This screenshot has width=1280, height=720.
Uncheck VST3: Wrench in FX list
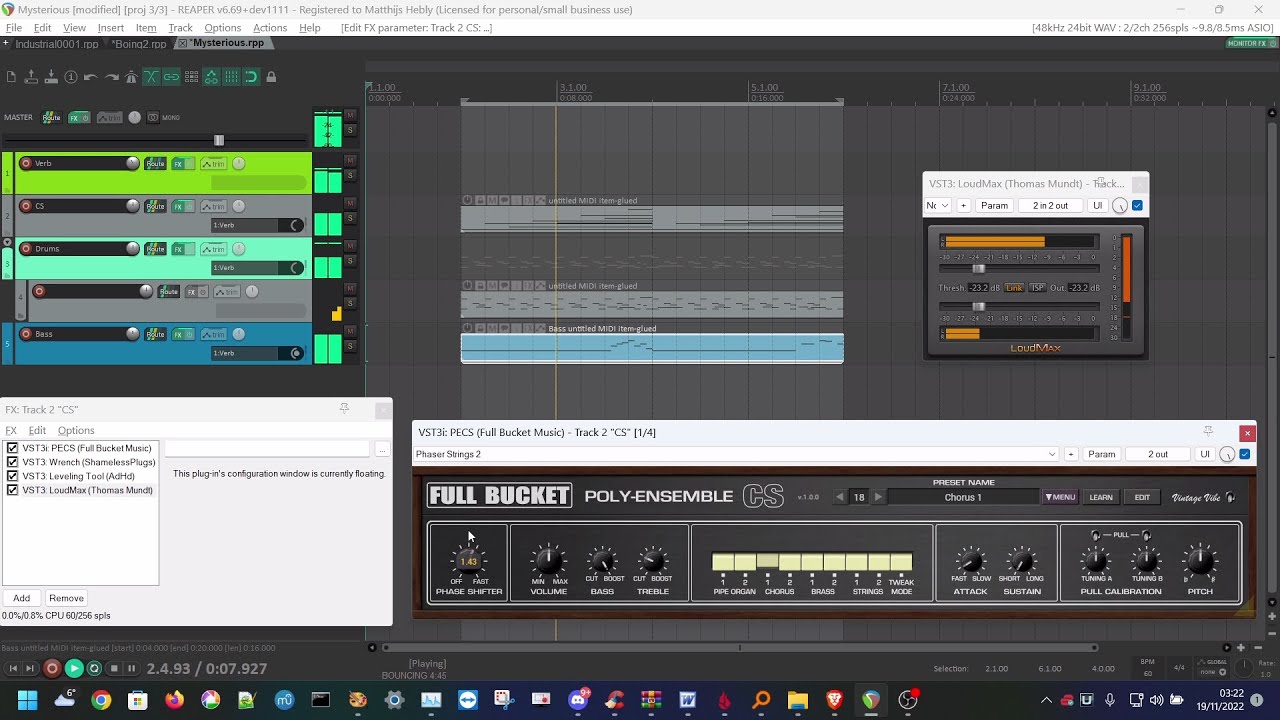click(13, 462)
